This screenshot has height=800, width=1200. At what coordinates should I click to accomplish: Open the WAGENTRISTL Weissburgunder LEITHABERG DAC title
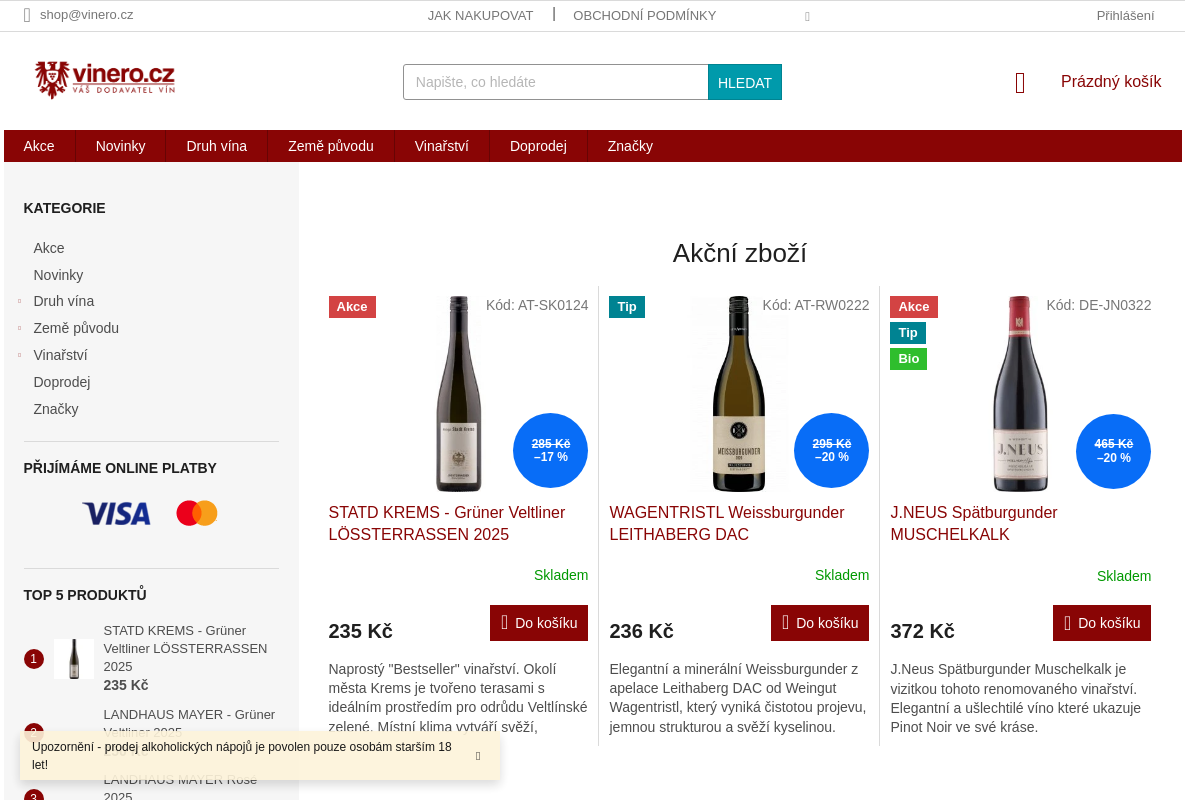[x=727, y=523]
